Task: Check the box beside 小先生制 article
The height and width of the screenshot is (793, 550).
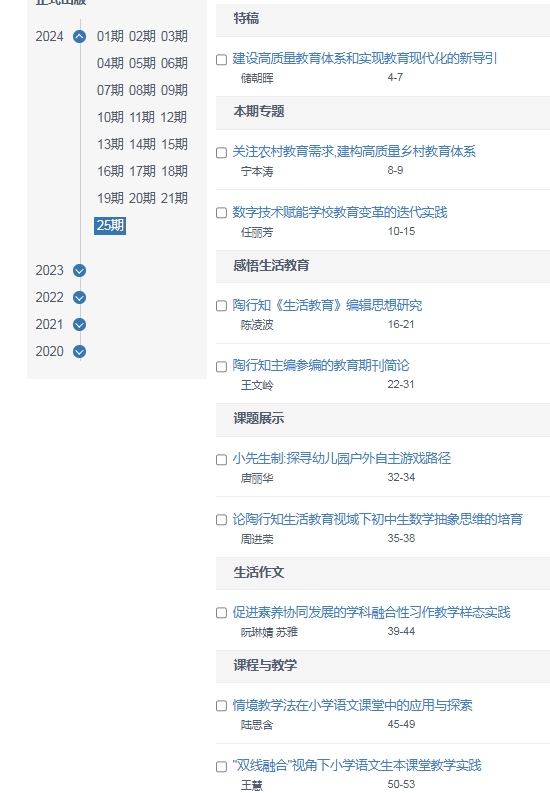Action: click(221, 460)
